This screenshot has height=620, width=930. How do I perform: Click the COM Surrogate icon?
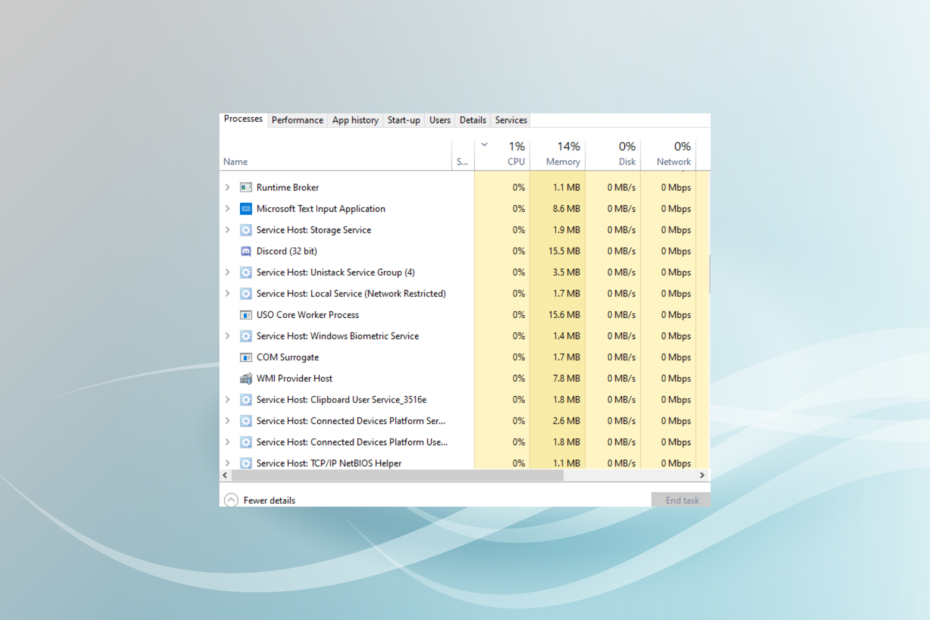246,358
